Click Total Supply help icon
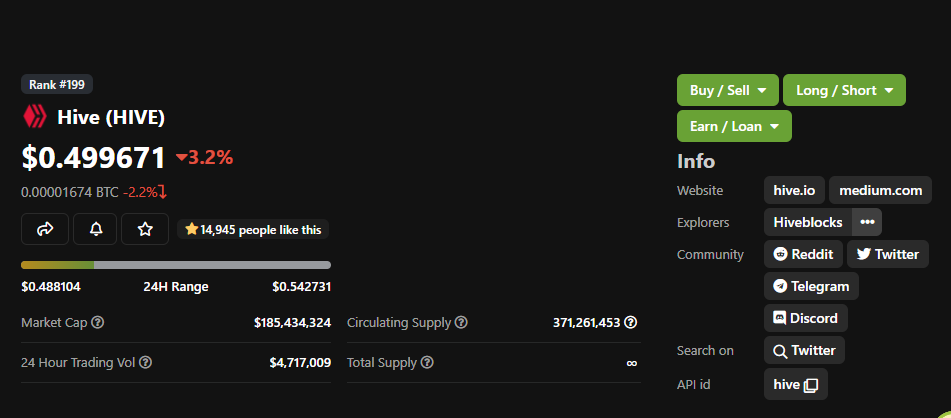Viewport: 951px width, 418px height. pyautogui.click(x=427, y=362)
